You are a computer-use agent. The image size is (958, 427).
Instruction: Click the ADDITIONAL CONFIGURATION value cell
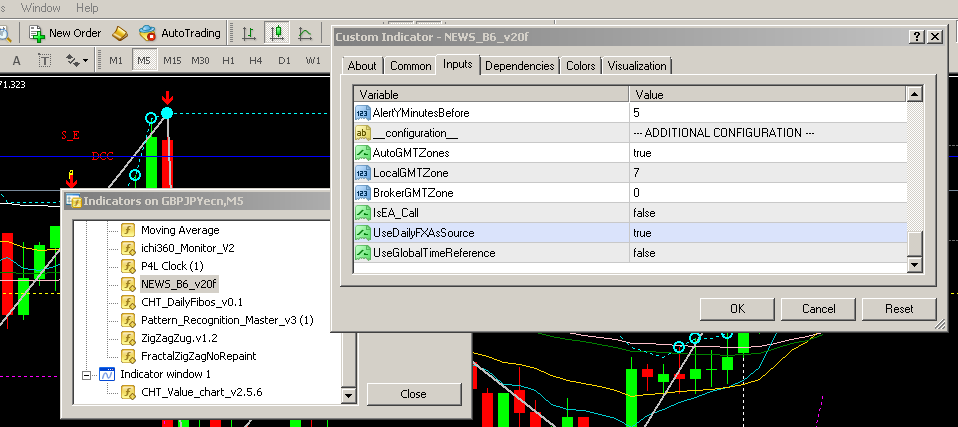click(x=767, y=133)
